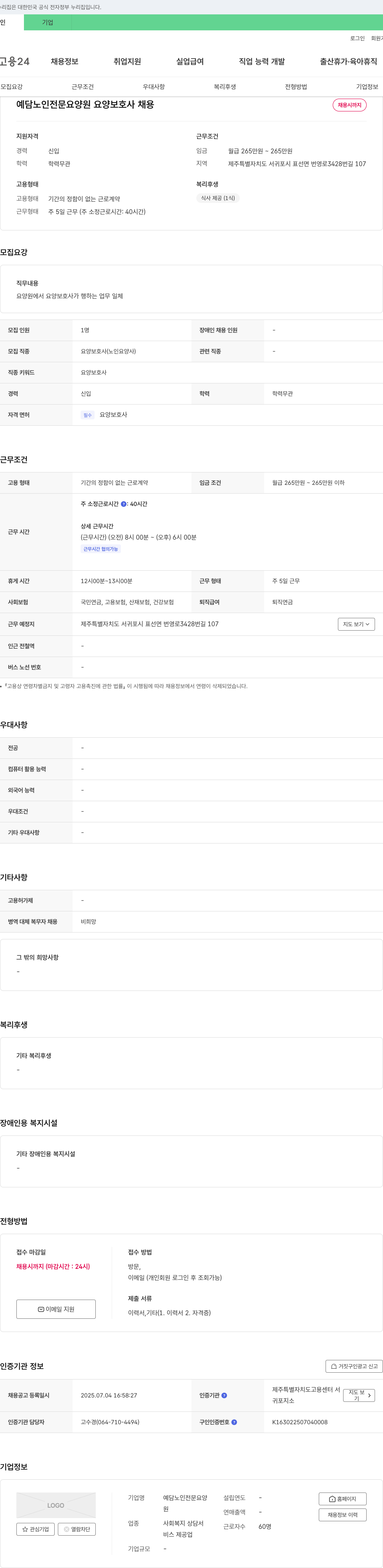383x1568 pixels.
Task: Report via 거짓구인광고 신고 button
Action: (354, 1366)
